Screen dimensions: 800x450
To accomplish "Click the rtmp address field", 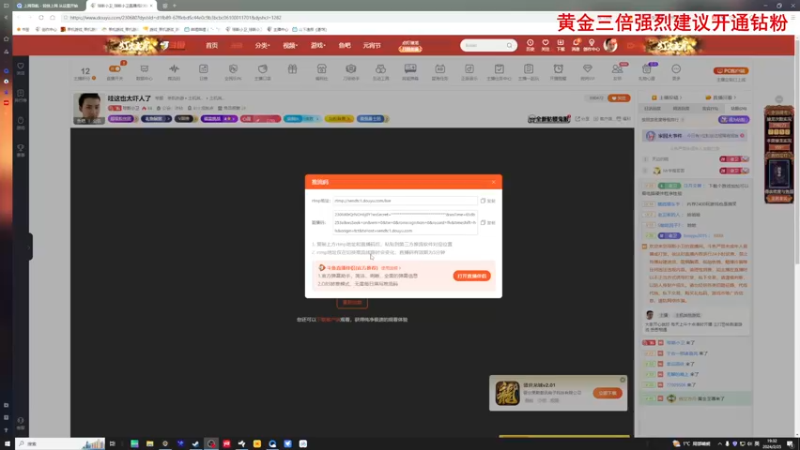I will pyautogui.click(x=405, y=201).
